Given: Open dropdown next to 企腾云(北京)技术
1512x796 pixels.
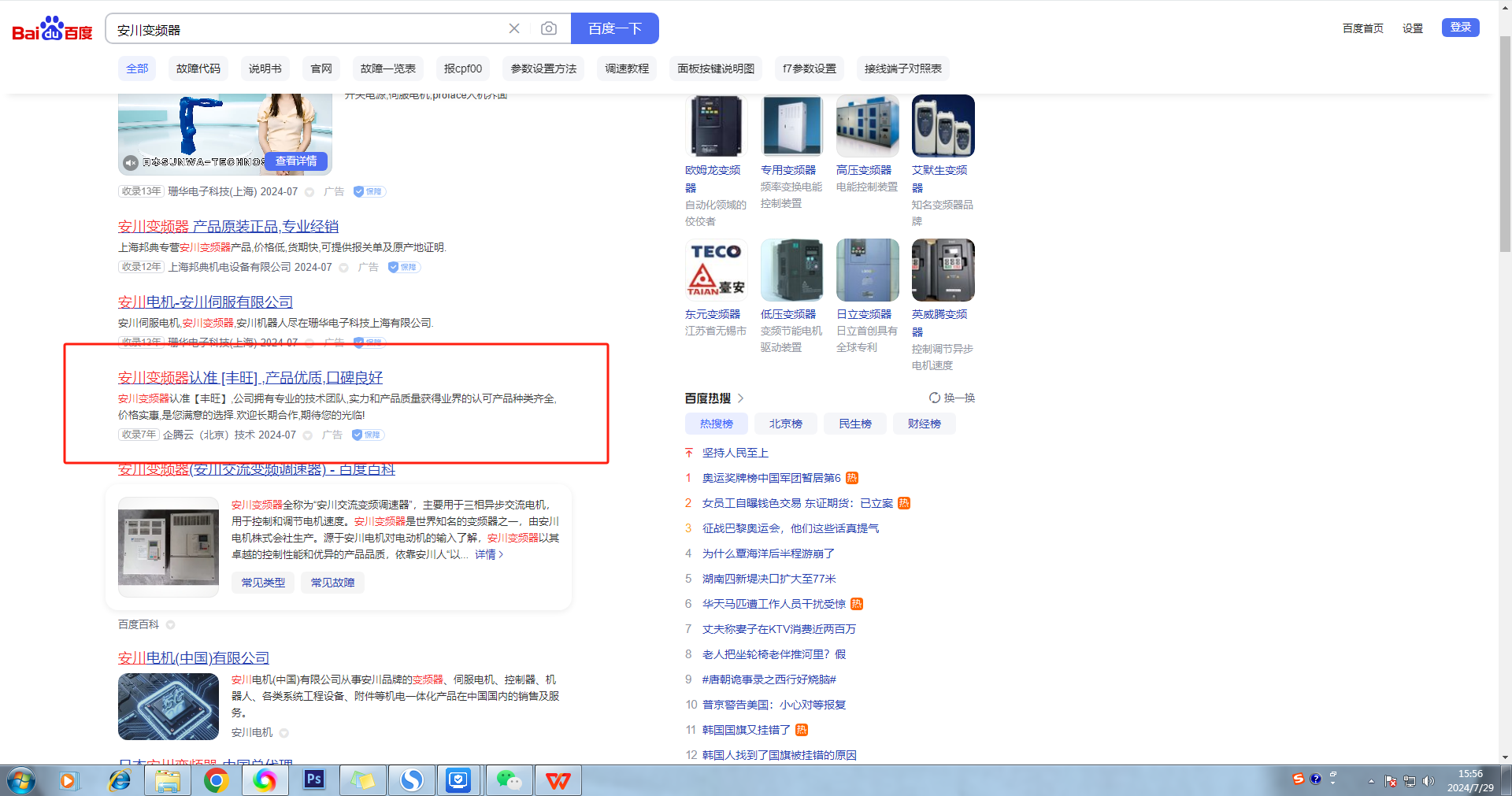Looking at the screenshot, I should [x=307, y=435].
